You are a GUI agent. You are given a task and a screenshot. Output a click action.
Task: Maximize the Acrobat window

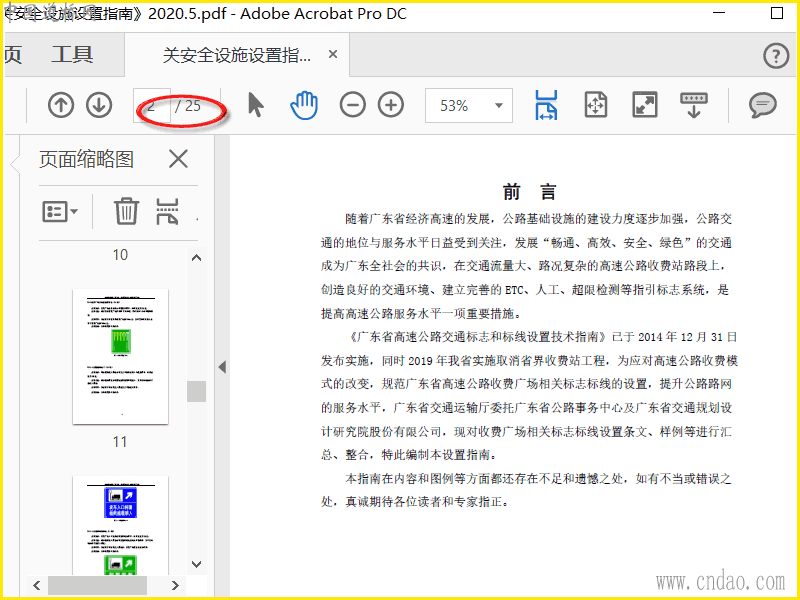pyautogui.click(x=777, y=13)
